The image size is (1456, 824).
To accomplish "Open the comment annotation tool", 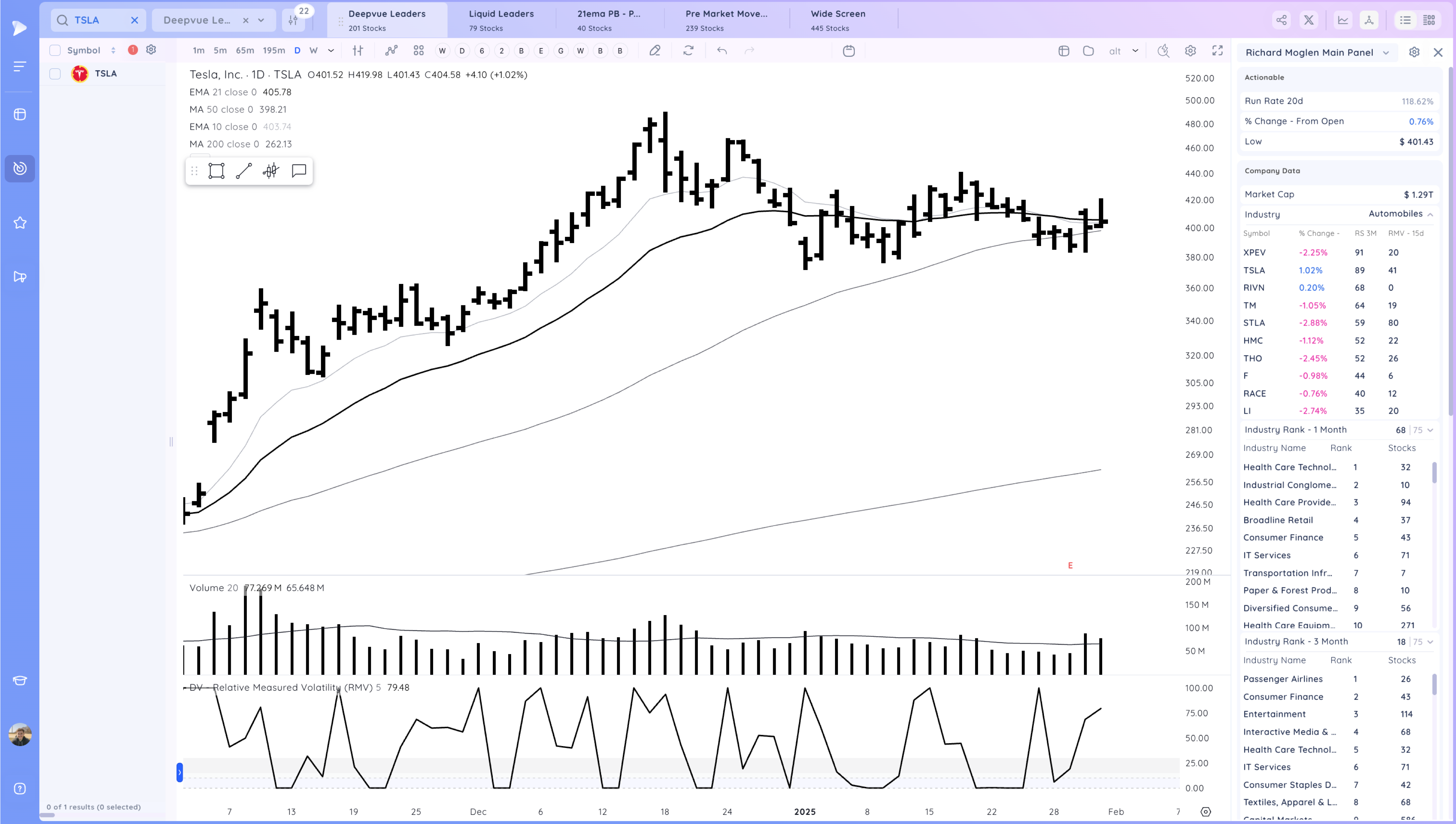I will pos(299,171).
